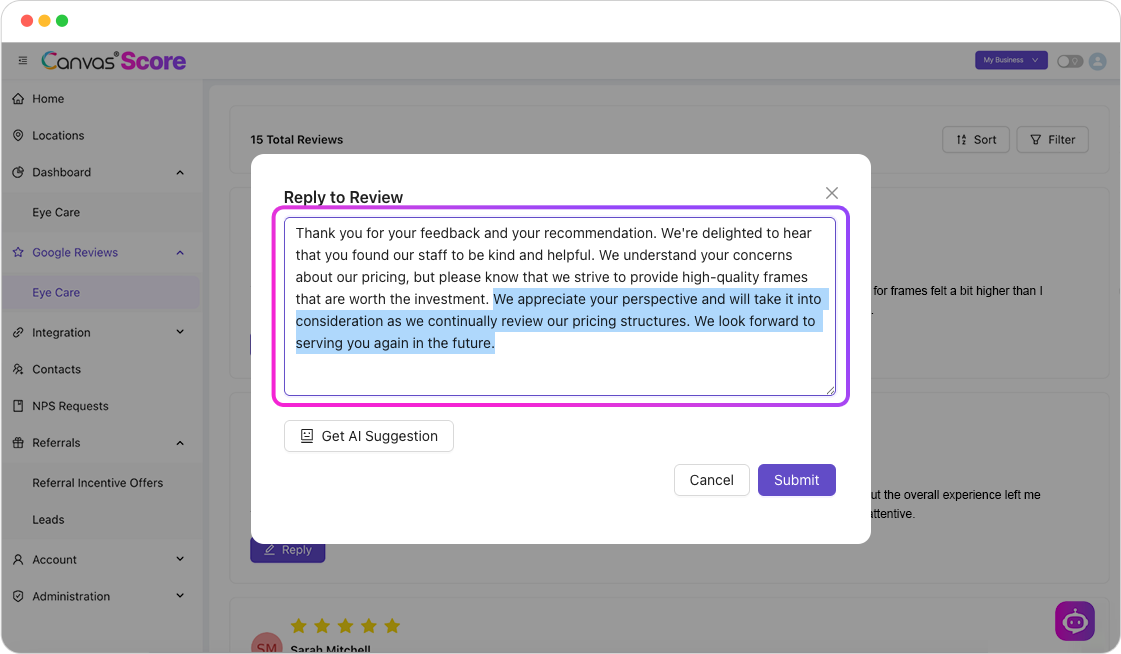This screenshot has width=1121, height=654.
Task: Toggle the theme switch in header
Action: point(1070,61)
